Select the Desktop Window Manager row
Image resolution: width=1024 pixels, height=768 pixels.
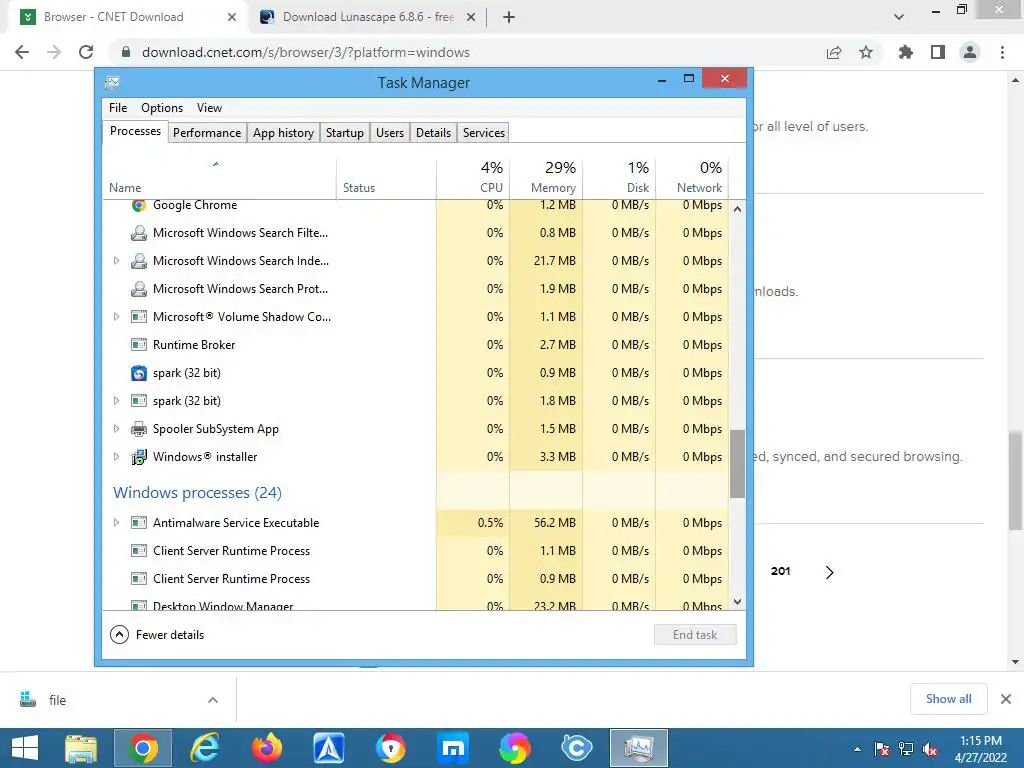coord(415,605)
